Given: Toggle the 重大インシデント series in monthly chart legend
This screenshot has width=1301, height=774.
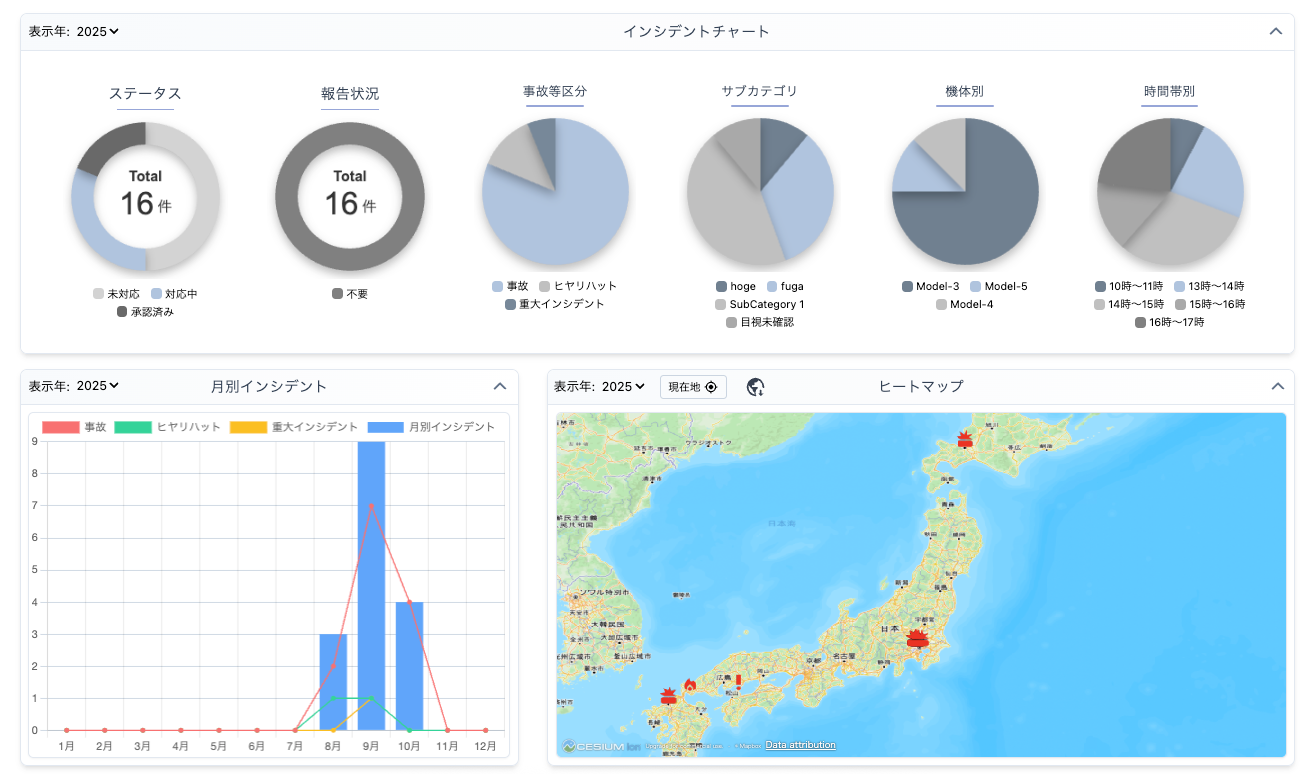Looking at the screenshot, I should pyautogui.click(x=294, y=427).
